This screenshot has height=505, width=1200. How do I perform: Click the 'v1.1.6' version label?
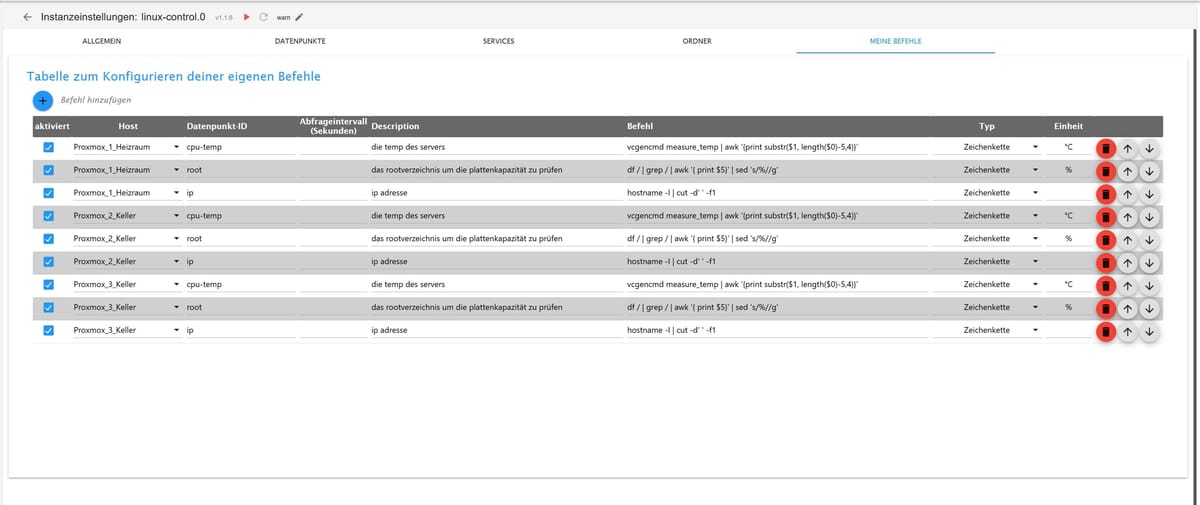pyautogui.click(x=225, y=18)
